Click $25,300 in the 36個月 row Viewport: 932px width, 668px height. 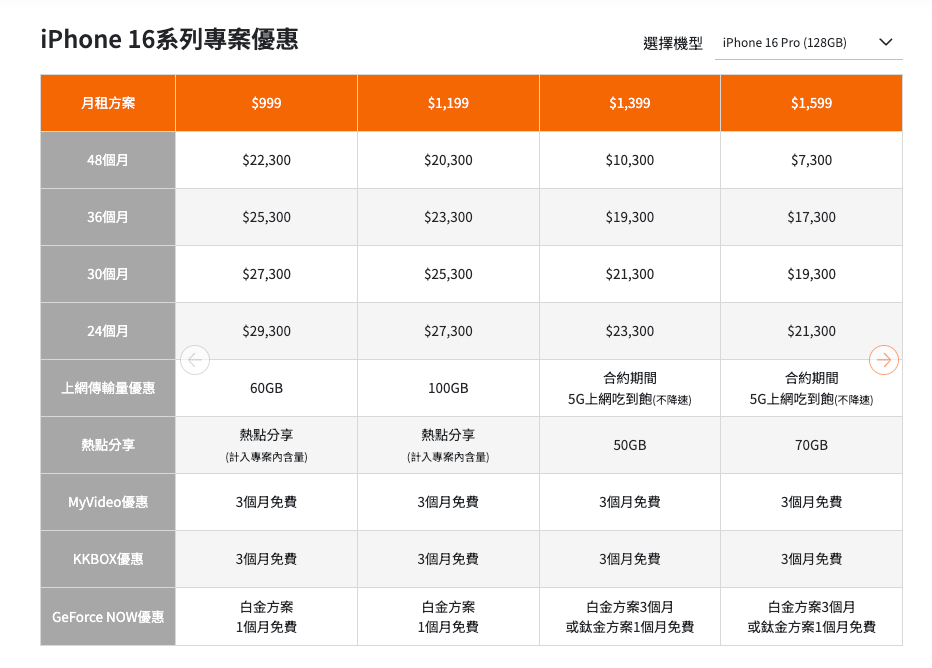pos(266,217)
